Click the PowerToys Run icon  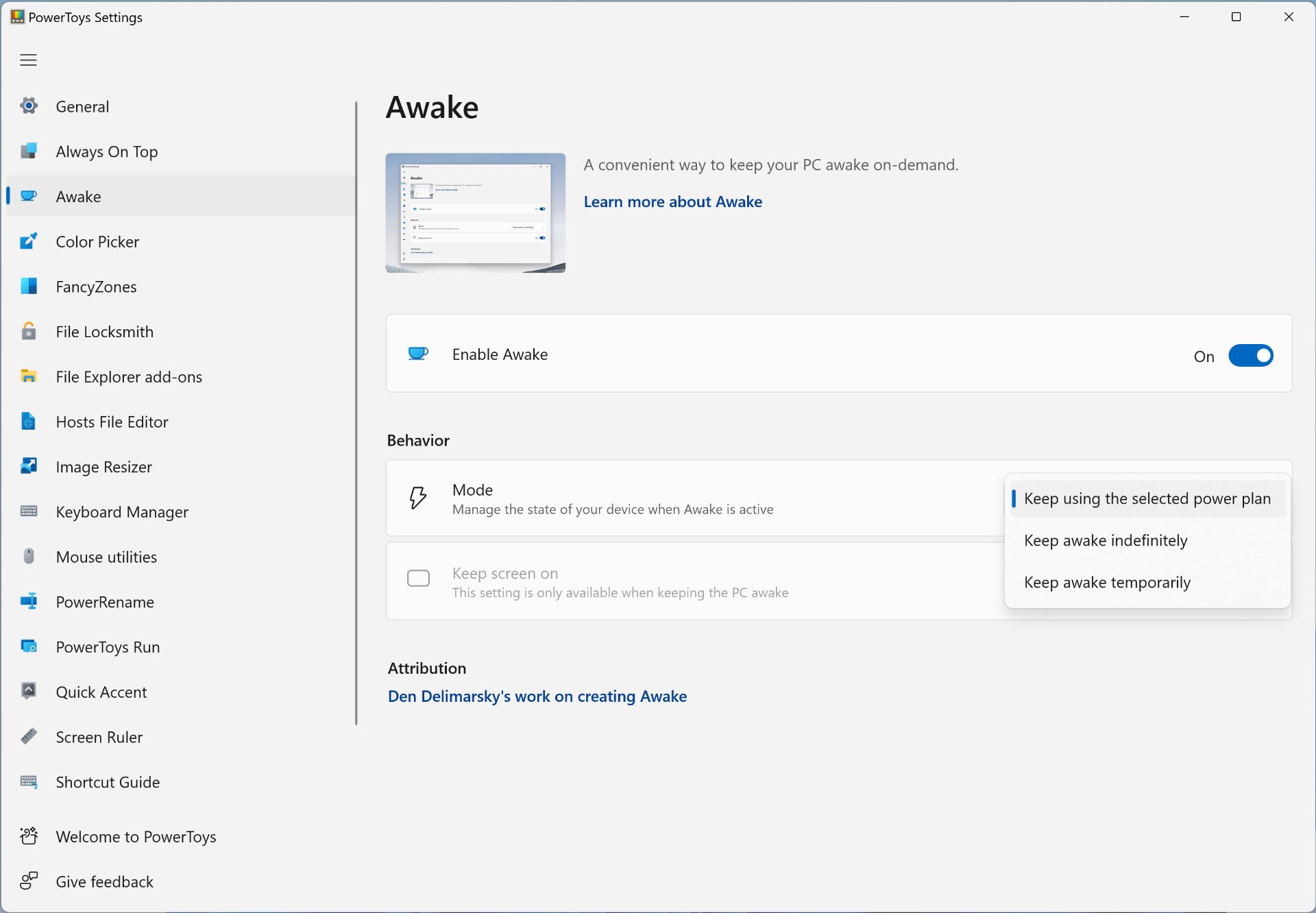pyautogui.click(x=29, y=646)
